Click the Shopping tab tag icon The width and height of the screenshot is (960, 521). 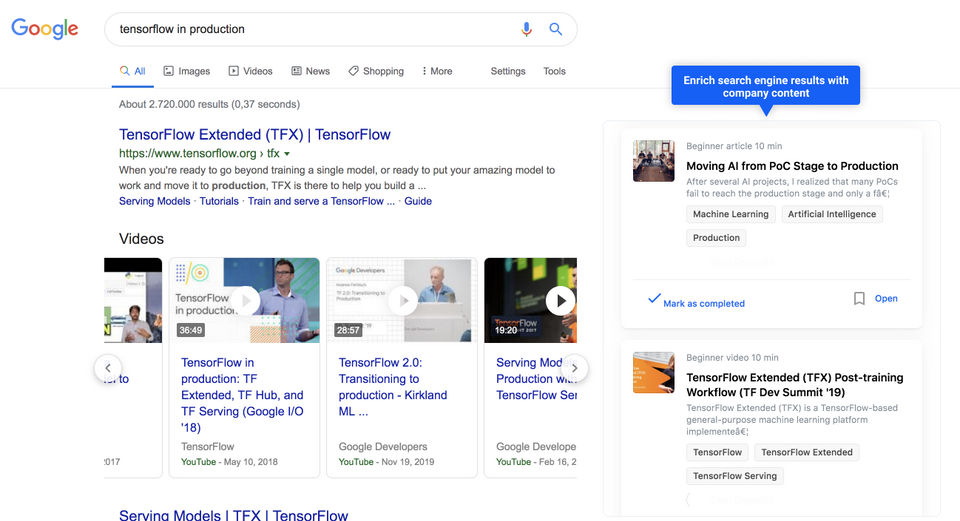click(x=353, y=71)
